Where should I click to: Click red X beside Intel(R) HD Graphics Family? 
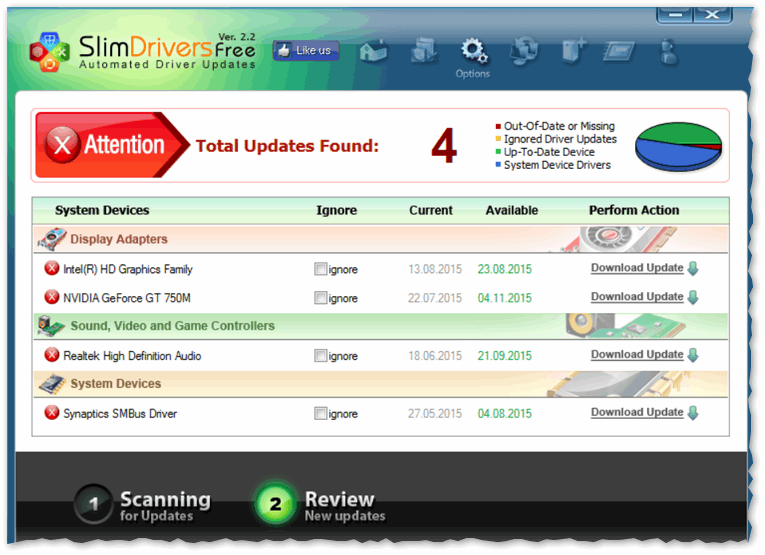coord(52,268)
